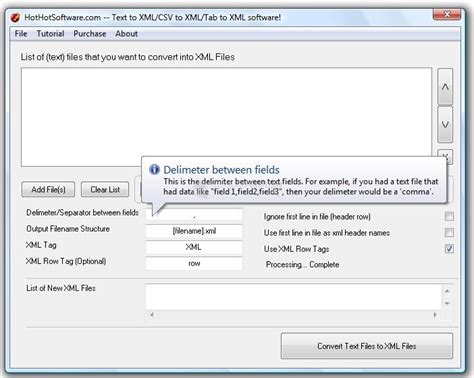Click the Add File(s) button
474x378 pixels.
pyautogui.click(x=48, y=190)
